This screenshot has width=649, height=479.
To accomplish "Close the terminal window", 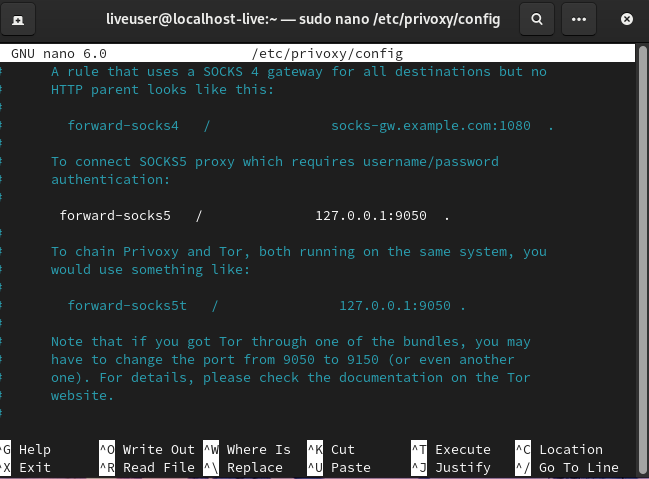I will pos(626,19).
